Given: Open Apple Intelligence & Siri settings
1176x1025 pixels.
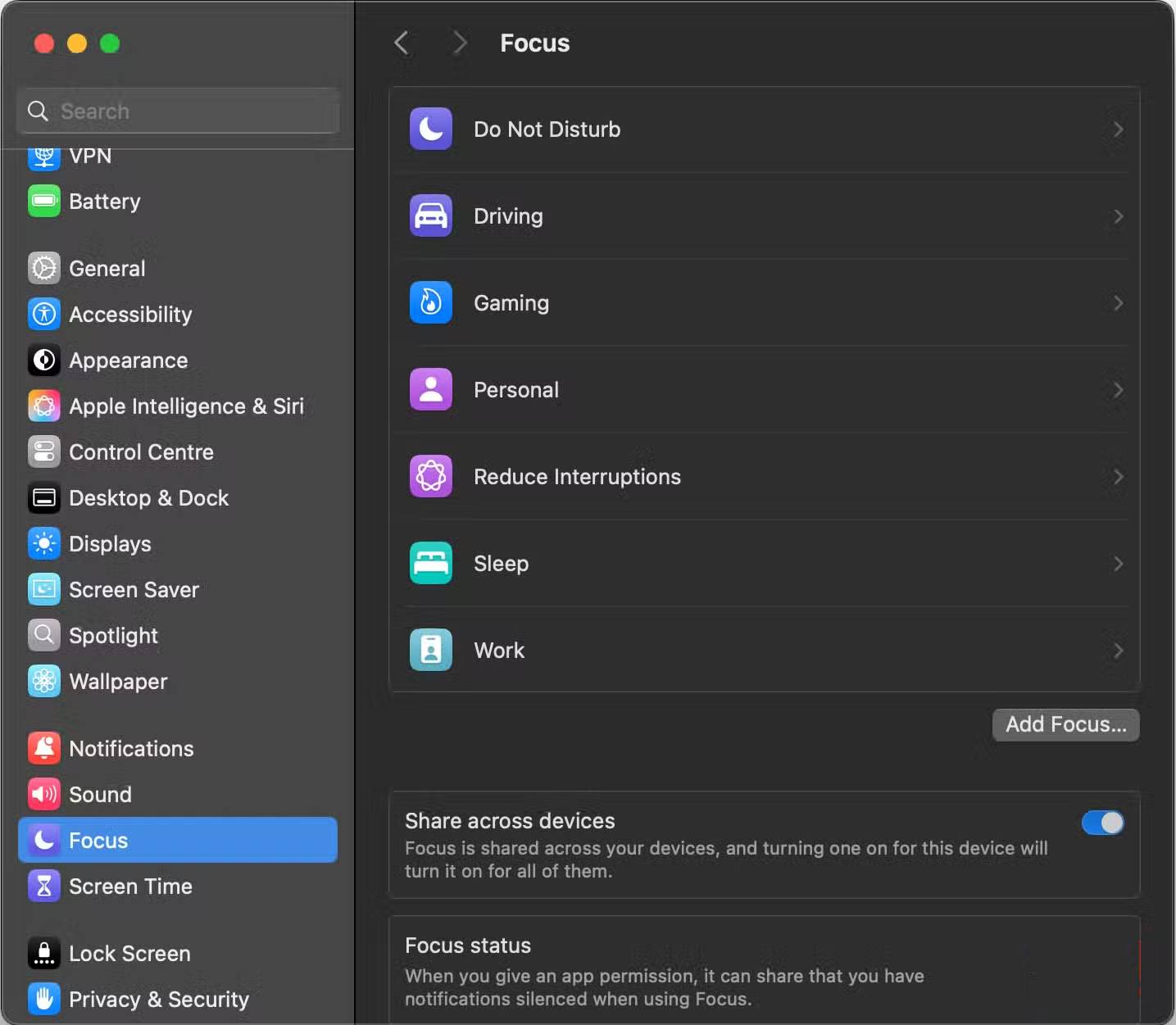Looking at the screenshot, I should click(x=186, y=406).
